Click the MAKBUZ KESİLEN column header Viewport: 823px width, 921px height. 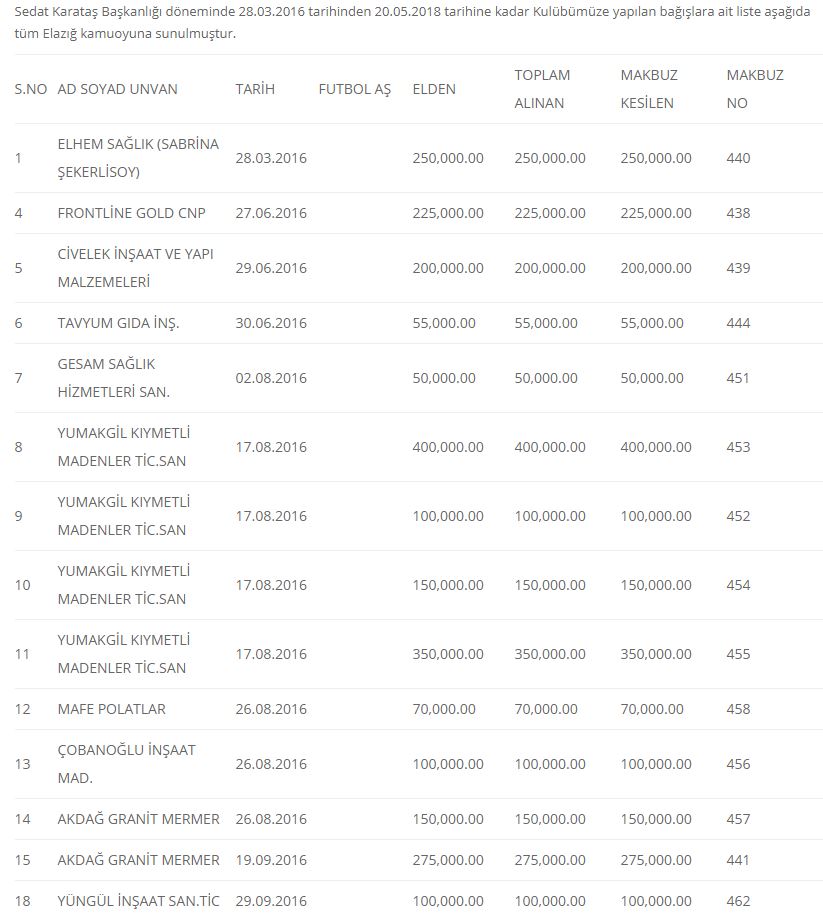[x=648, y=89]
